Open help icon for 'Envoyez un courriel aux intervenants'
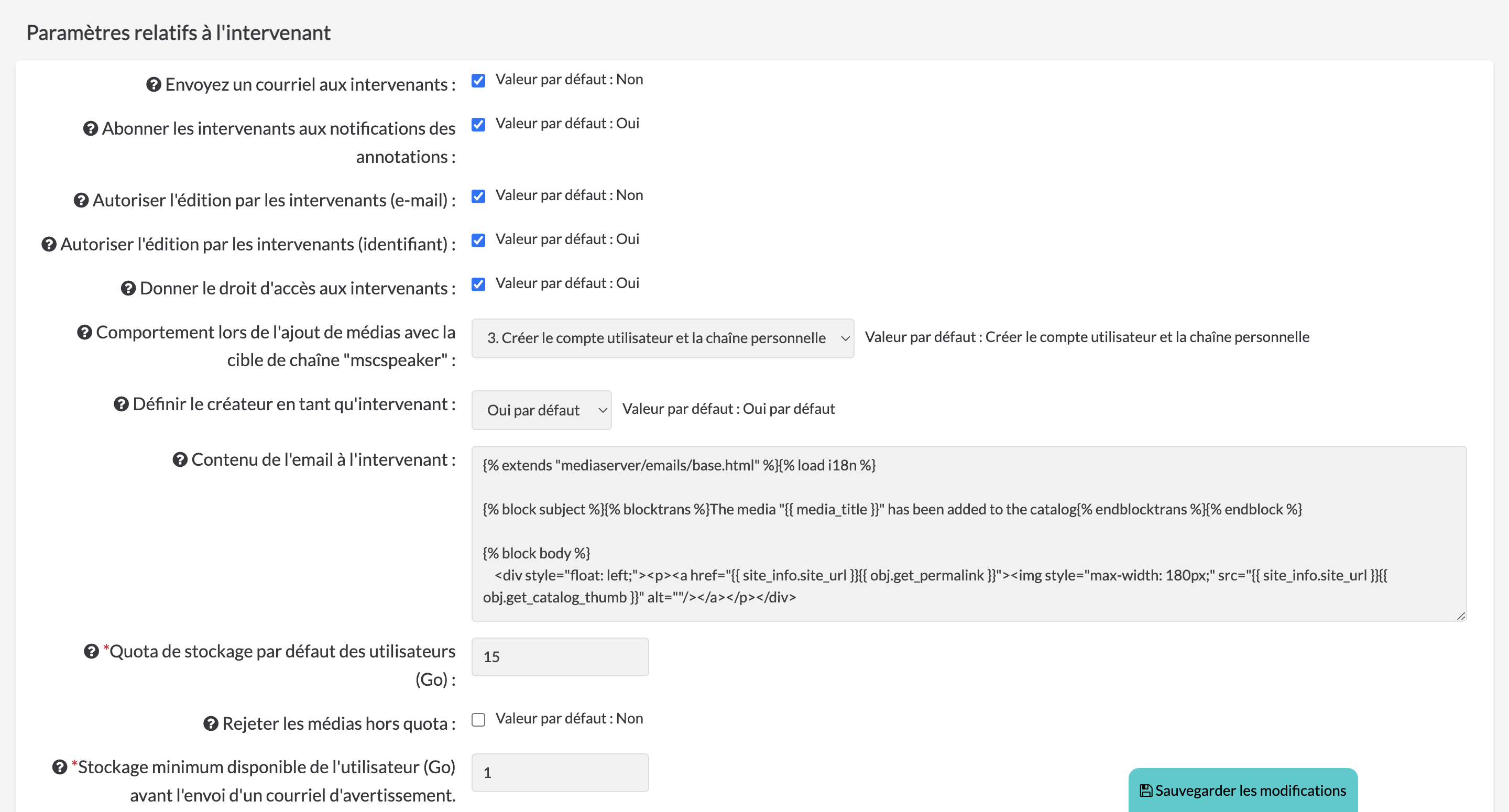Screen dimensions: 1509x812 tap(154, 84)
